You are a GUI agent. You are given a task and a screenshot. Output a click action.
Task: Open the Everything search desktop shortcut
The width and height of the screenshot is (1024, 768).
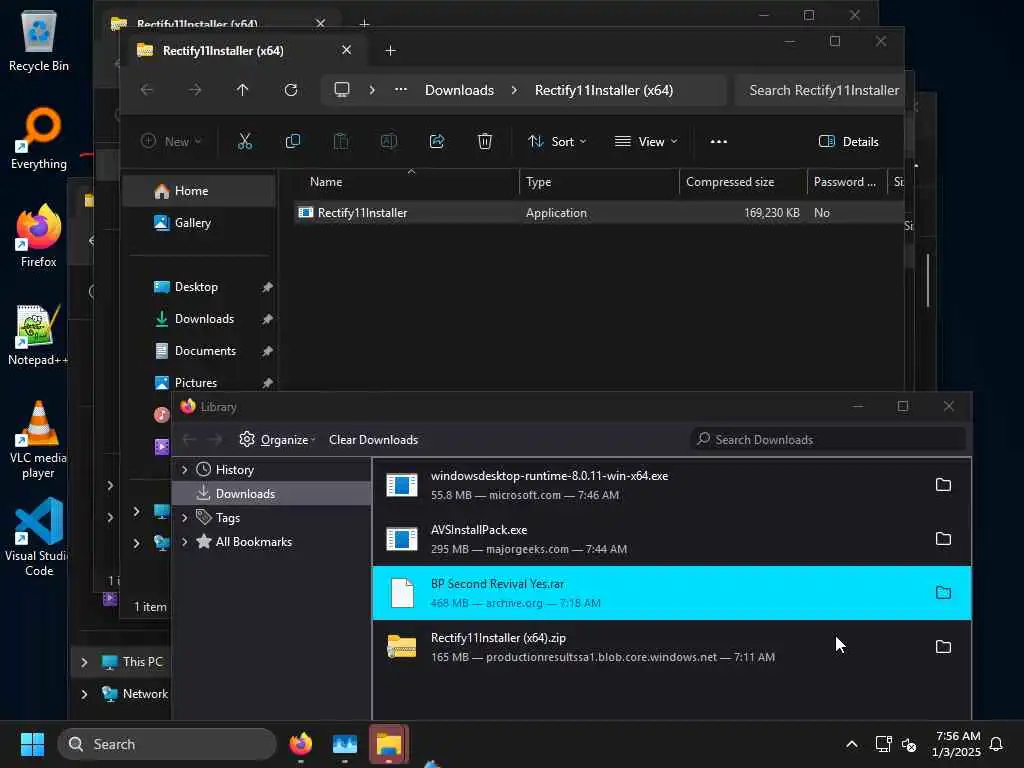(x=39, y=138)
